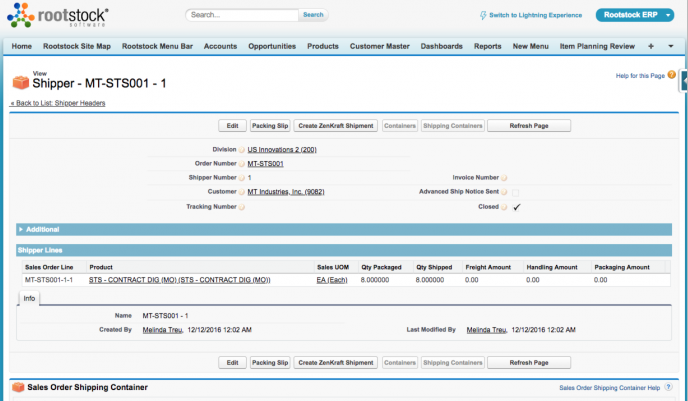Open the Rootstock Menu Bar tab

(158, 46)
